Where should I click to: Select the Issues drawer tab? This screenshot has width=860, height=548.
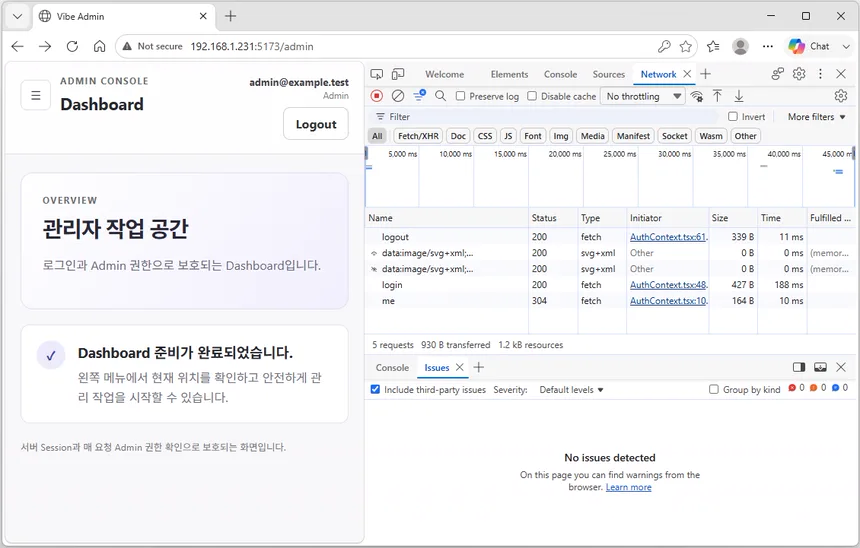click(437, 368)
